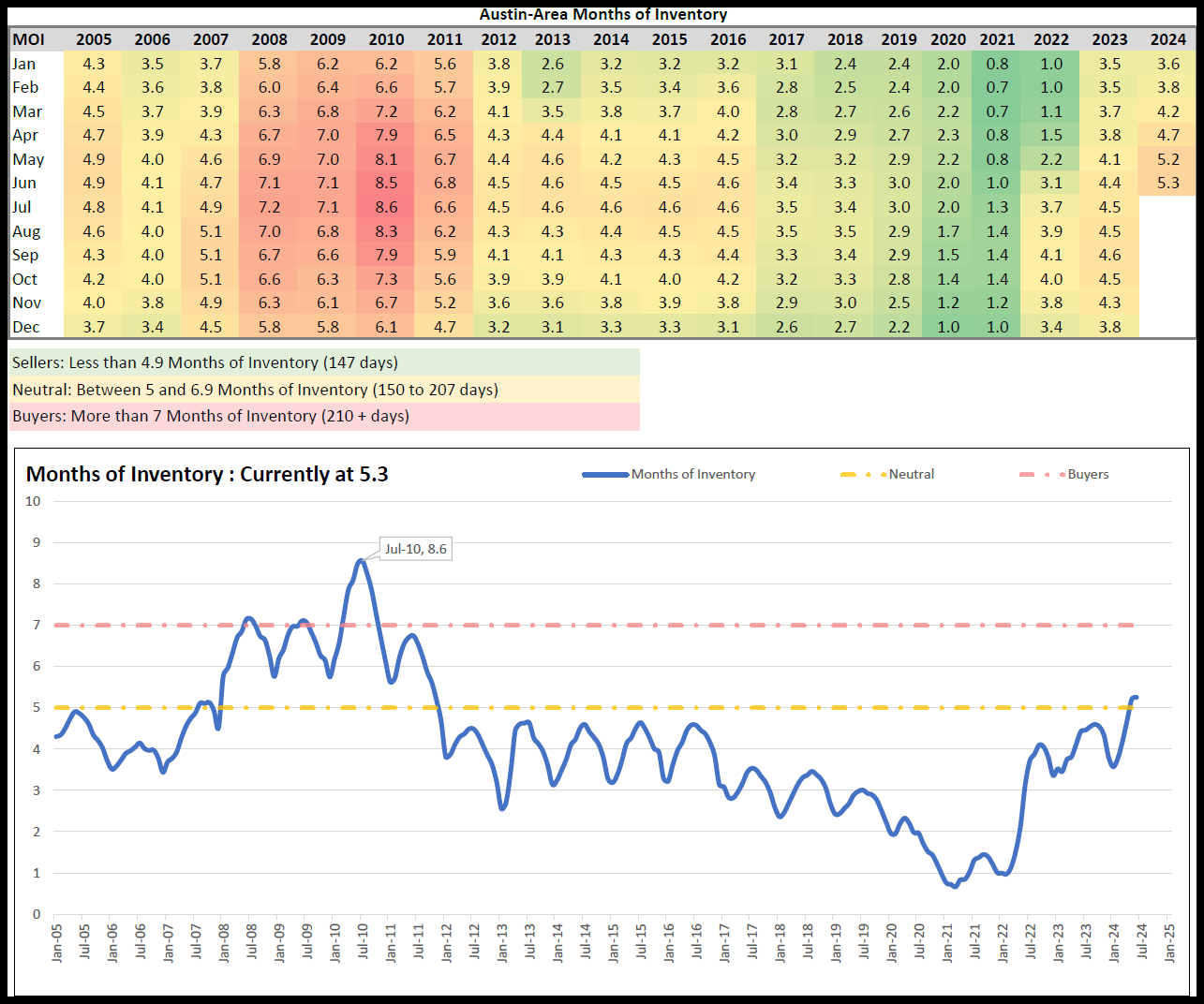Click the green Sellers threshold description row

point(324,362)
